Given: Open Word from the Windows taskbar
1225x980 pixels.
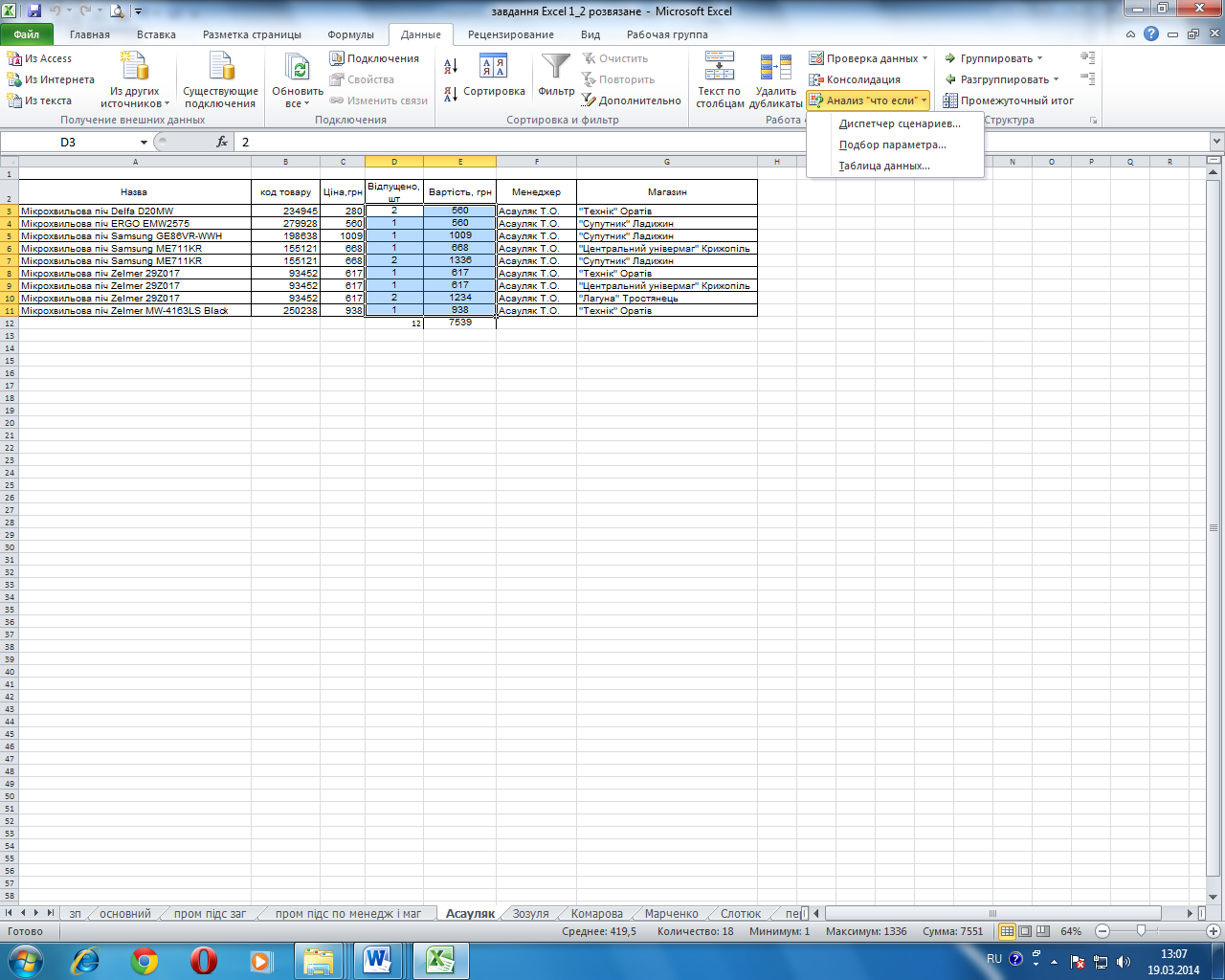Looking at the screenshot, I should pos(379,960).
